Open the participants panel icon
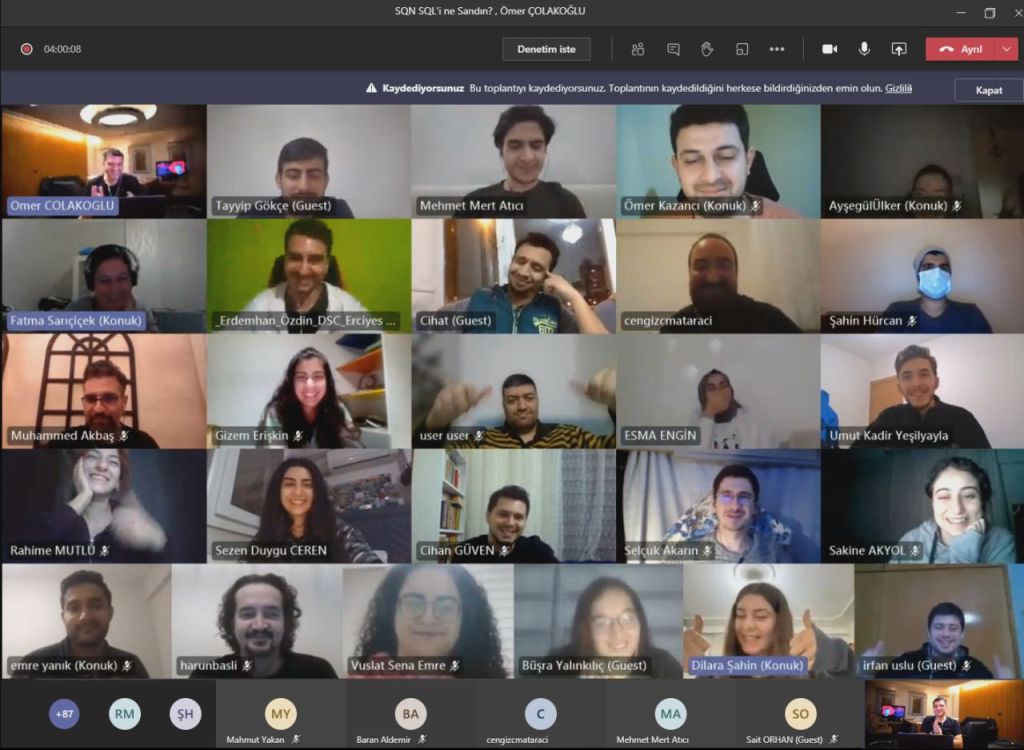Viewport: 1024px width, 750px height. coord(638,49)
